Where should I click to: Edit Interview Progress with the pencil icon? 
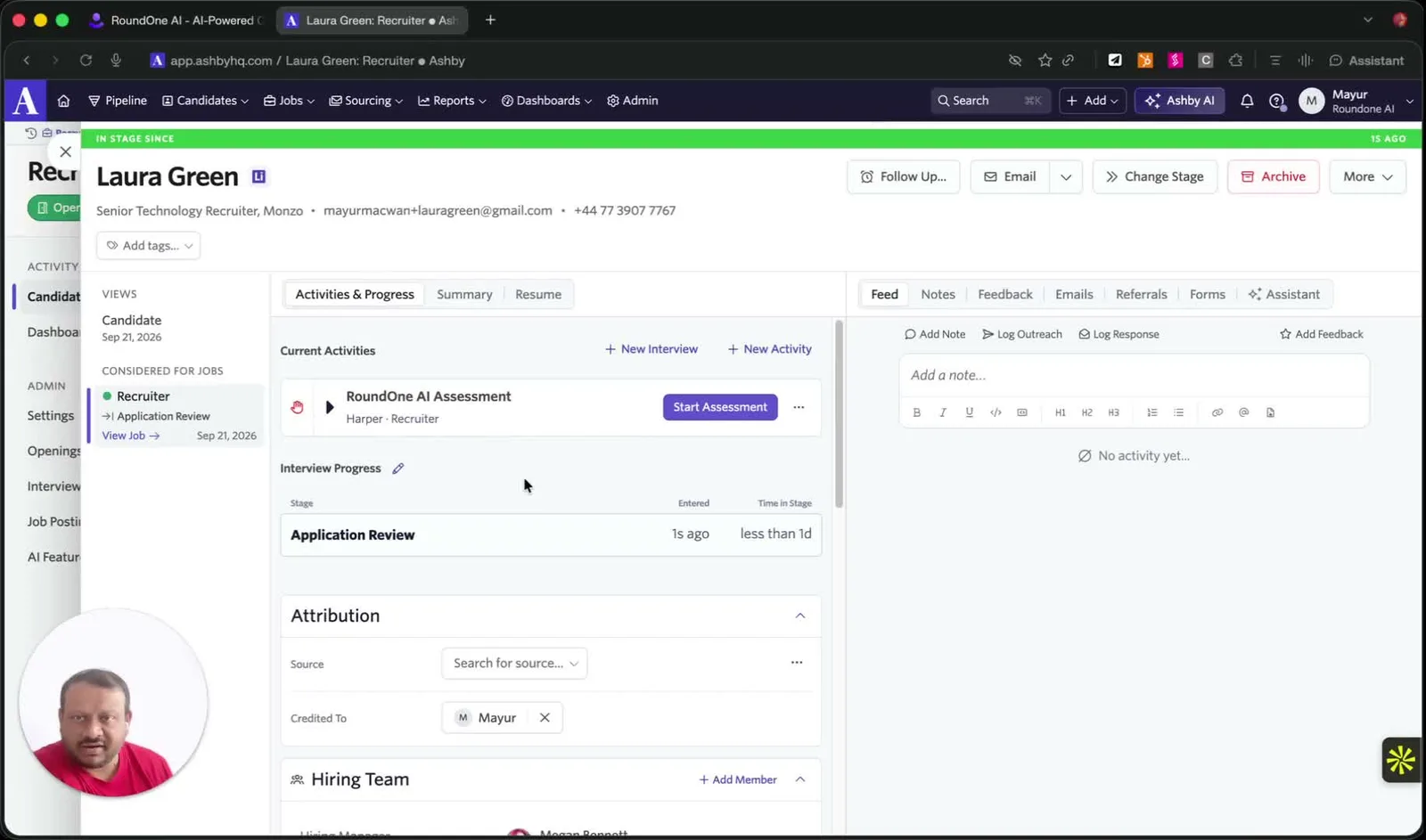pyautogui.click(x=397, y=469)
